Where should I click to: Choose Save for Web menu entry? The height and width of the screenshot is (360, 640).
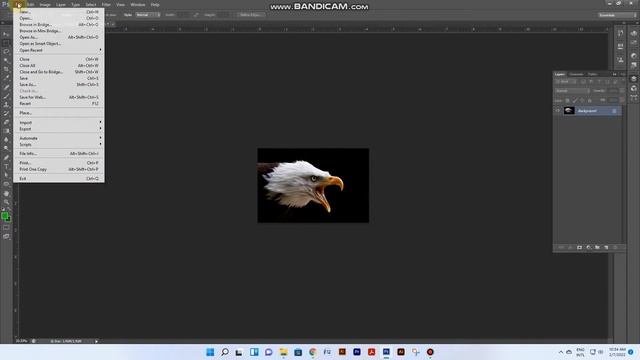click(x=59, y=97)
